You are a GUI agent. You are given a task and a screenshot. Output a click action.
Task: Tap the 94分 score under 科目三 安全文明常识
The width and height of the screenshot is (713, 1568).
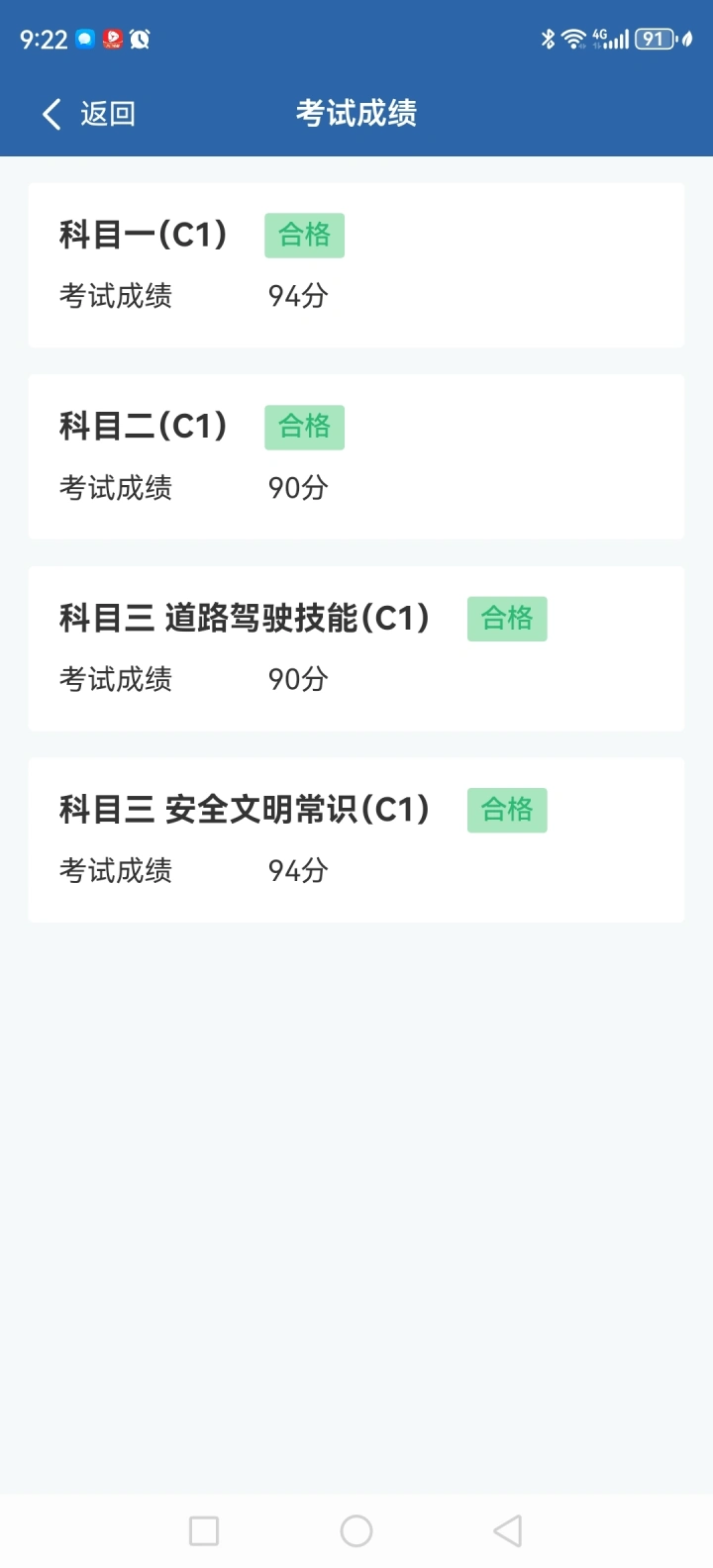click(x=298, y=871)
